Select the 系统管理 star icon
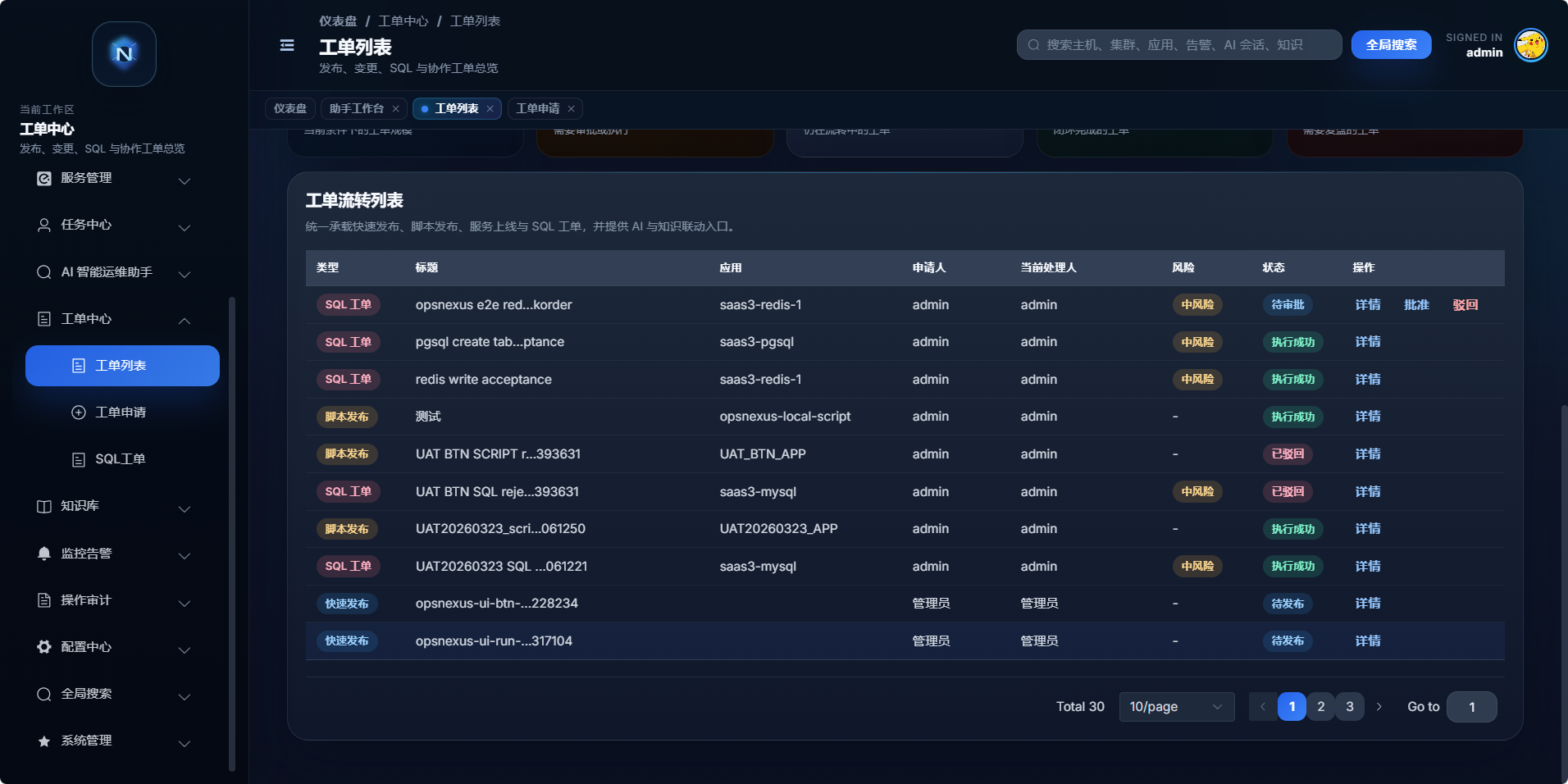 pyautogui.click(x=43, y=740)
